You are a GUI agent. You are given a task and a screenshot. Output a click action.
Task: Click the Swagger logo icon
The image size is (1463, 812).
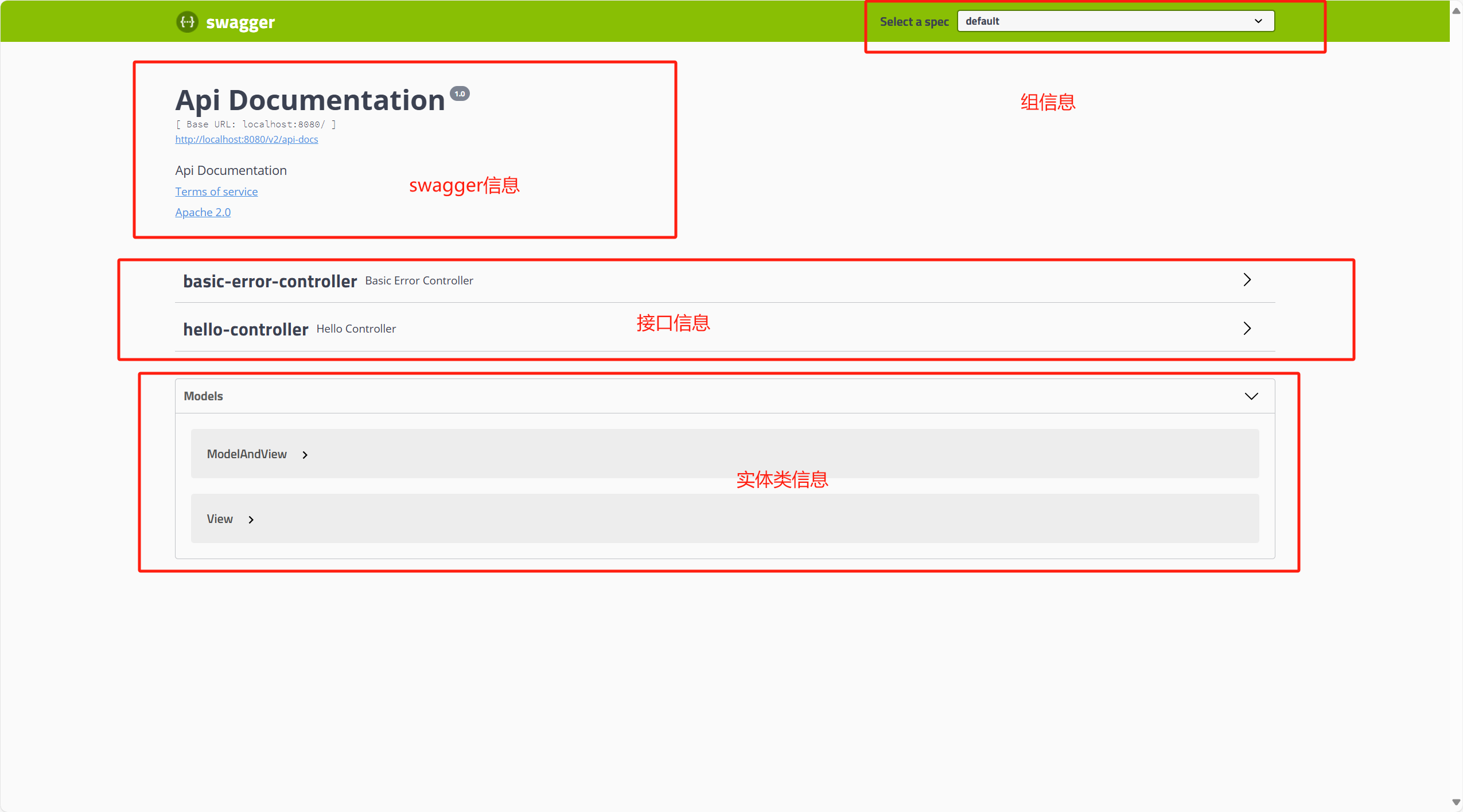pos(187,22)
